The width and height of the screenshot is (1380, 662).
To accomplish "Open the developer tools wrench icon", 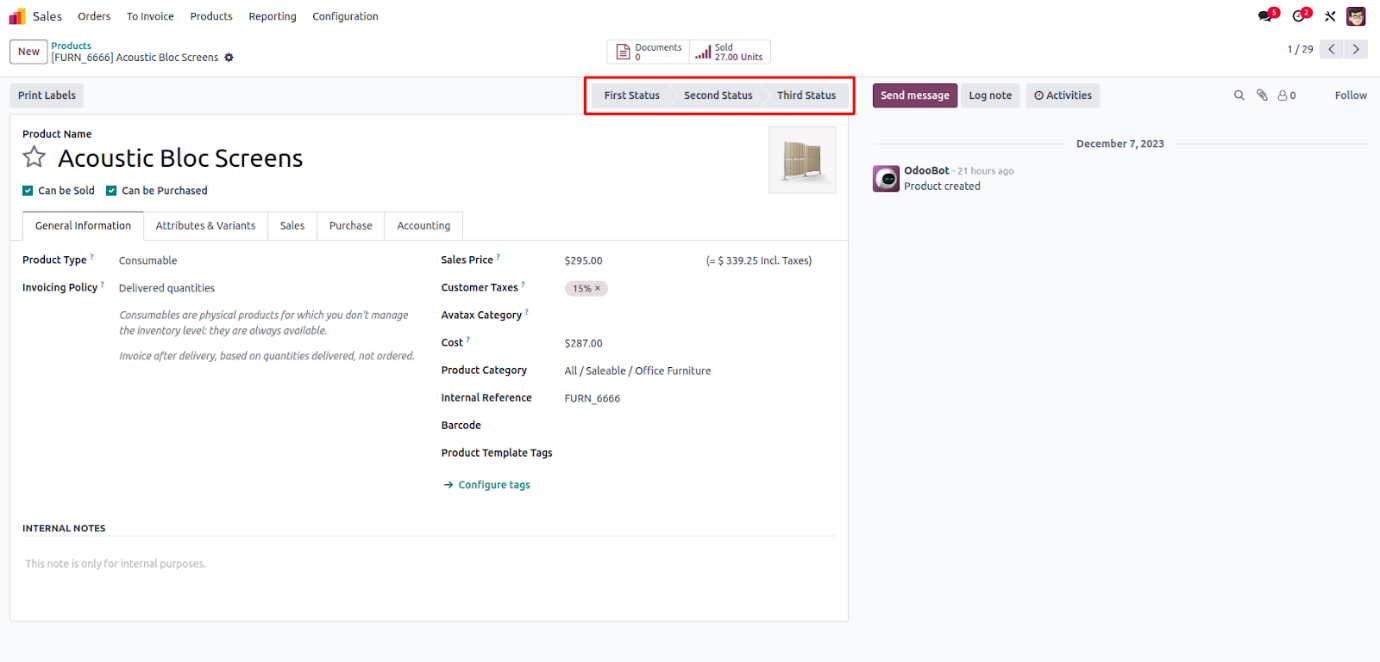I will (x=1330, y=16).
